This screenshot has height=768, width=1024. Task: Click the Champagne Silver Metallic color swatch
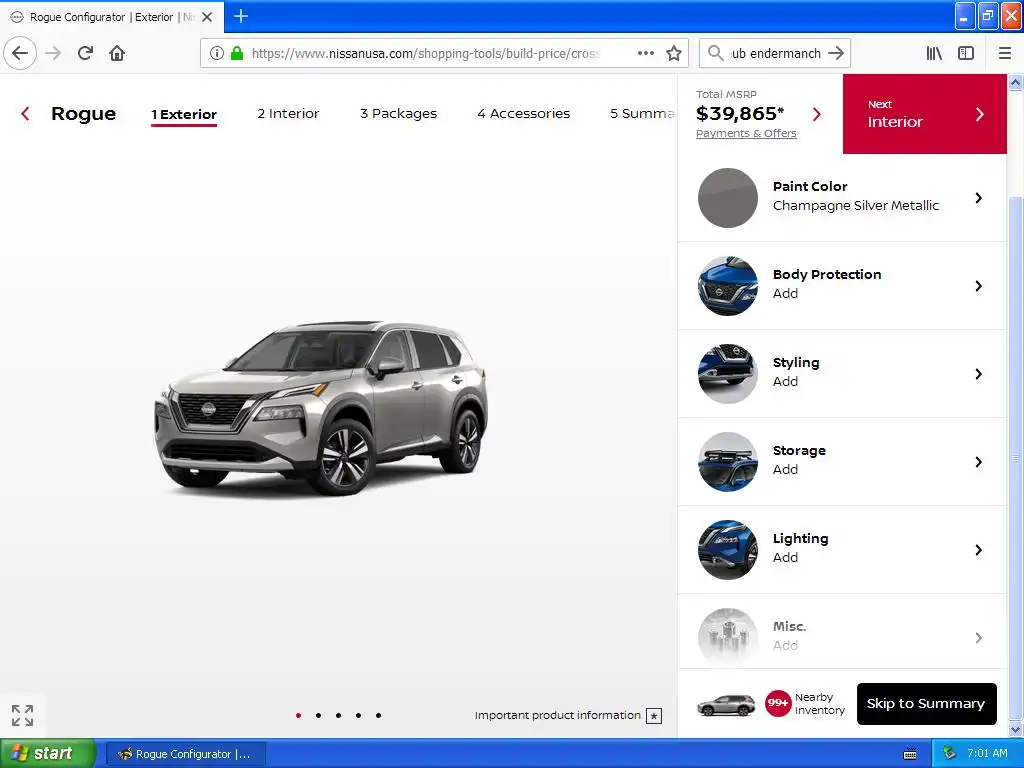[728, 198]
